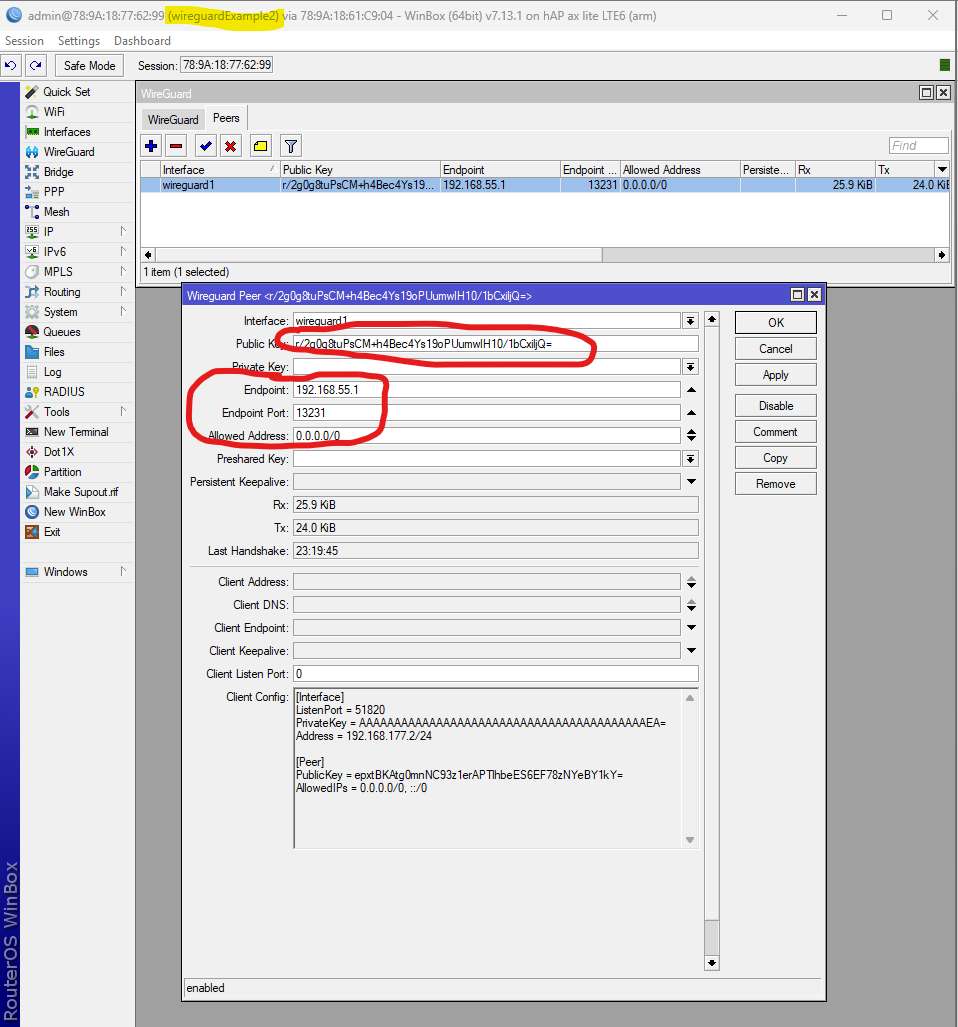Expand the Windows submenu
958x1027 pixels.
tap(123, 572)
